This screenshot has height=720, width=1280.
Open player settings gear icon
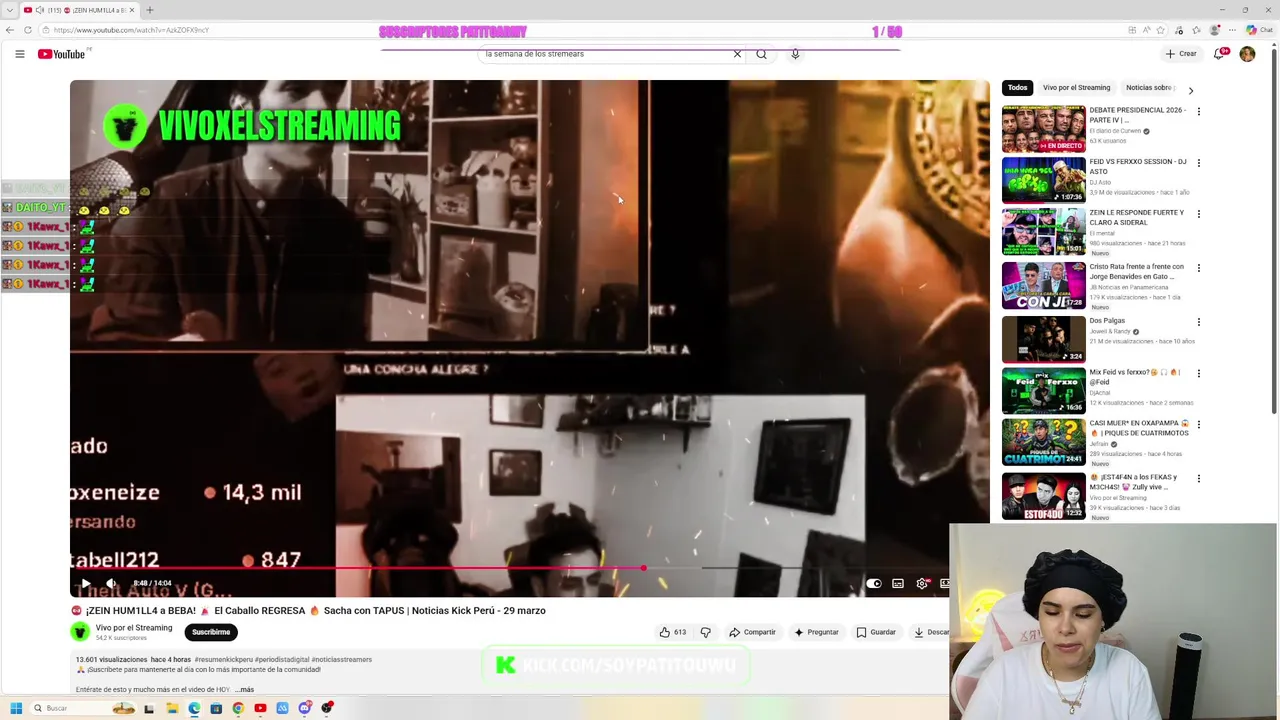pyautogui.click(x=922, y=583)
